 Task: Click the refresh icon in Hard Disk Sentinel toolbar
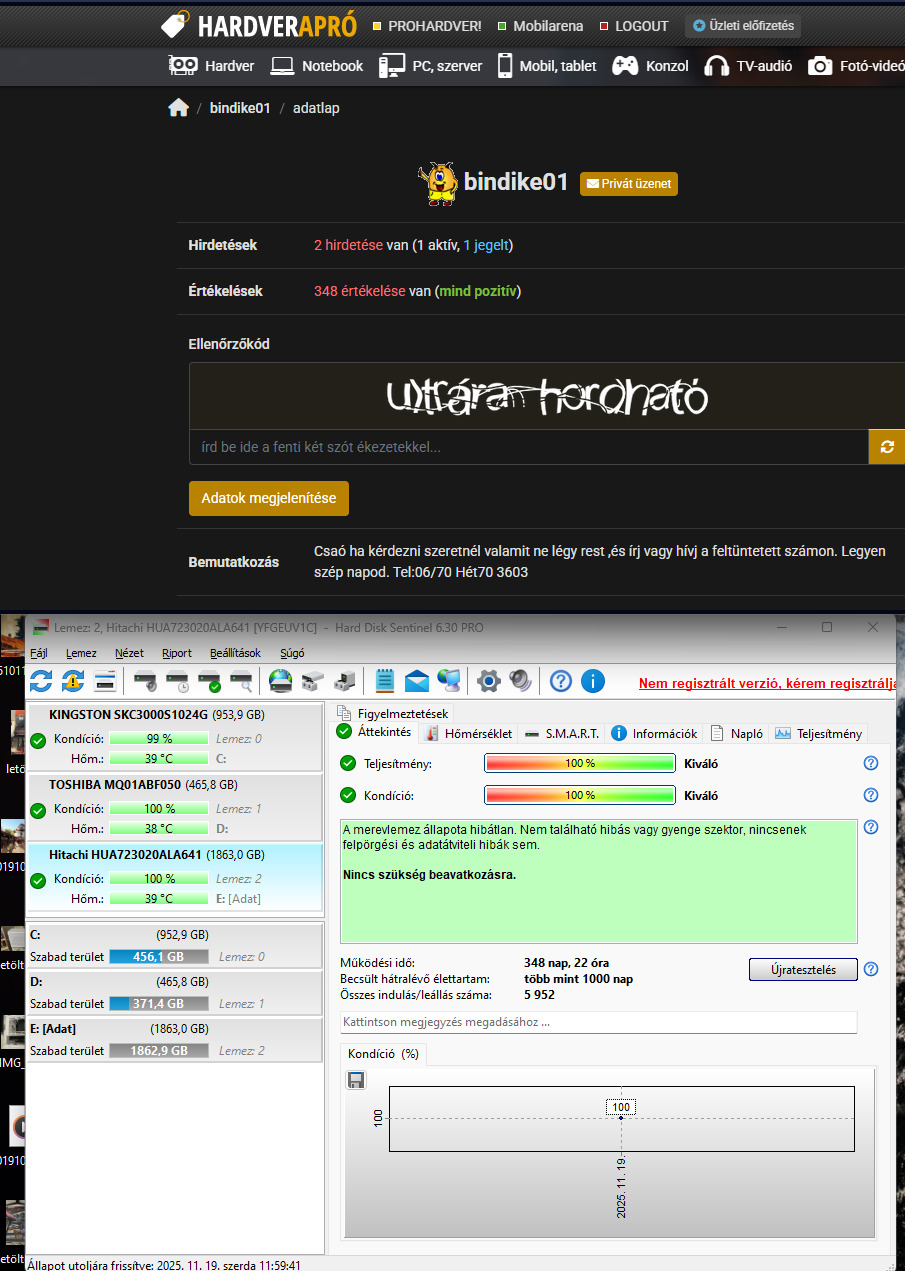pos(41,681)
